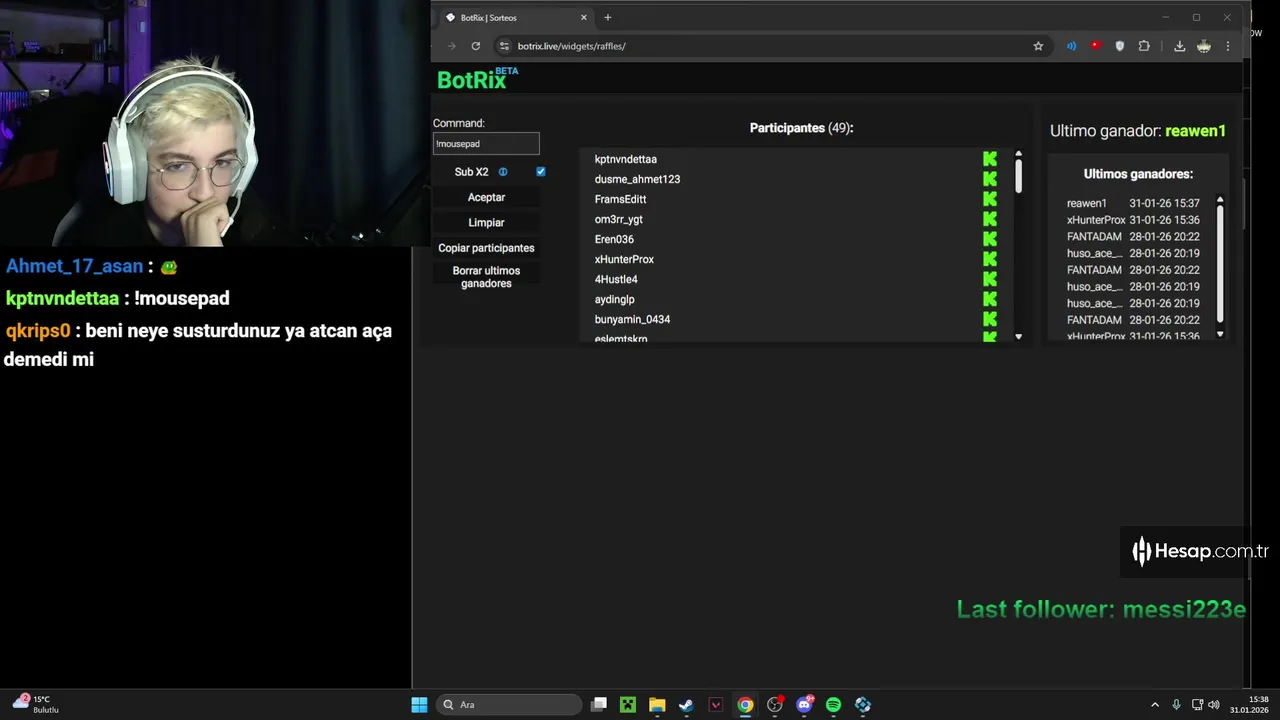
Task: Click Kick icon next to FramsEditt
Action: click(x=990, y=199)
